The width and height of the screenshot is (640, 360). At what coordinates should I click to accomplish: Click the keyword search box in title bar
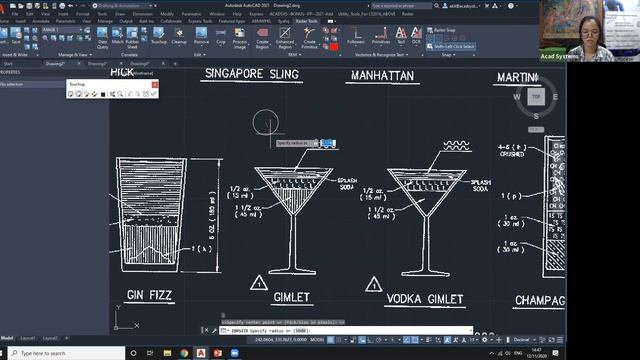pos(401,6)
